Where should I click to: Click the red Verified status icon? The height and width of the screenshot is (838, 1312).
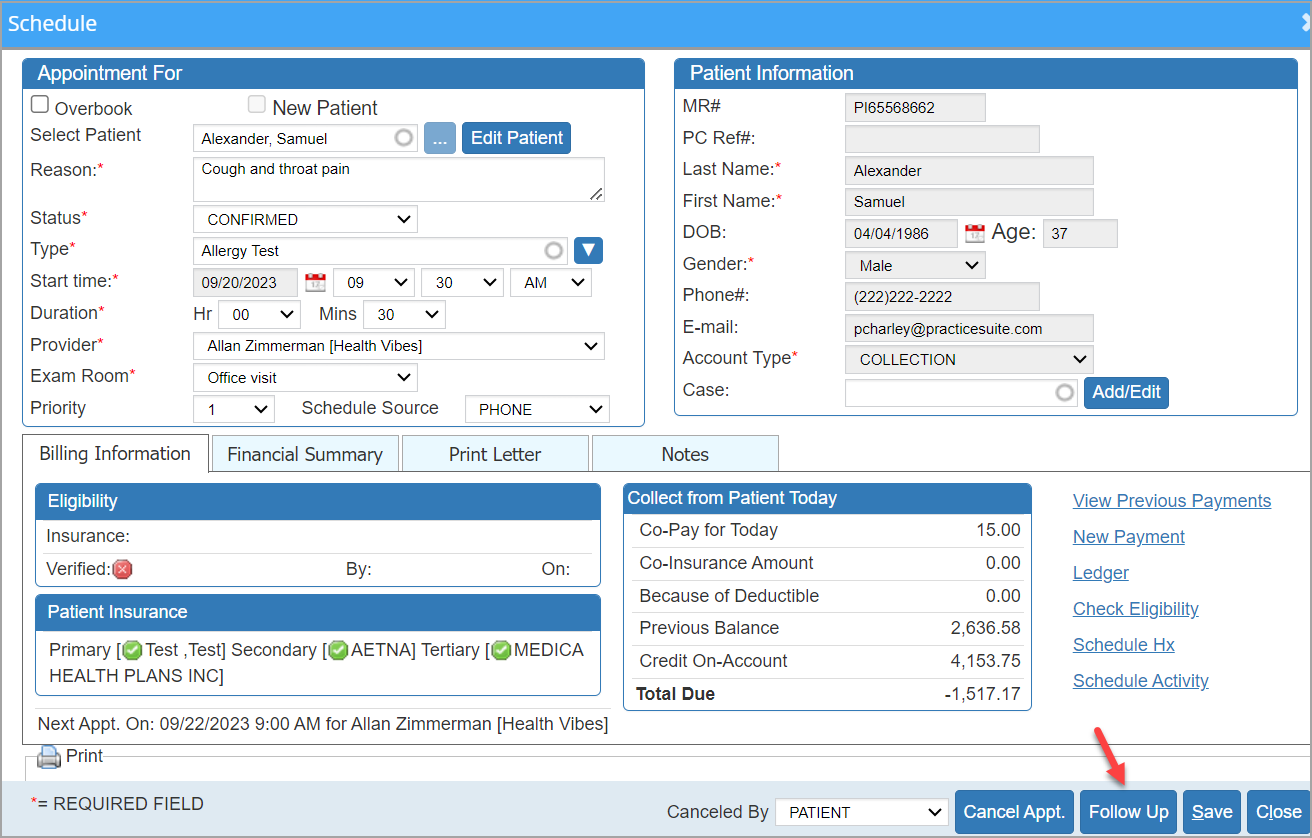(123, 569)
